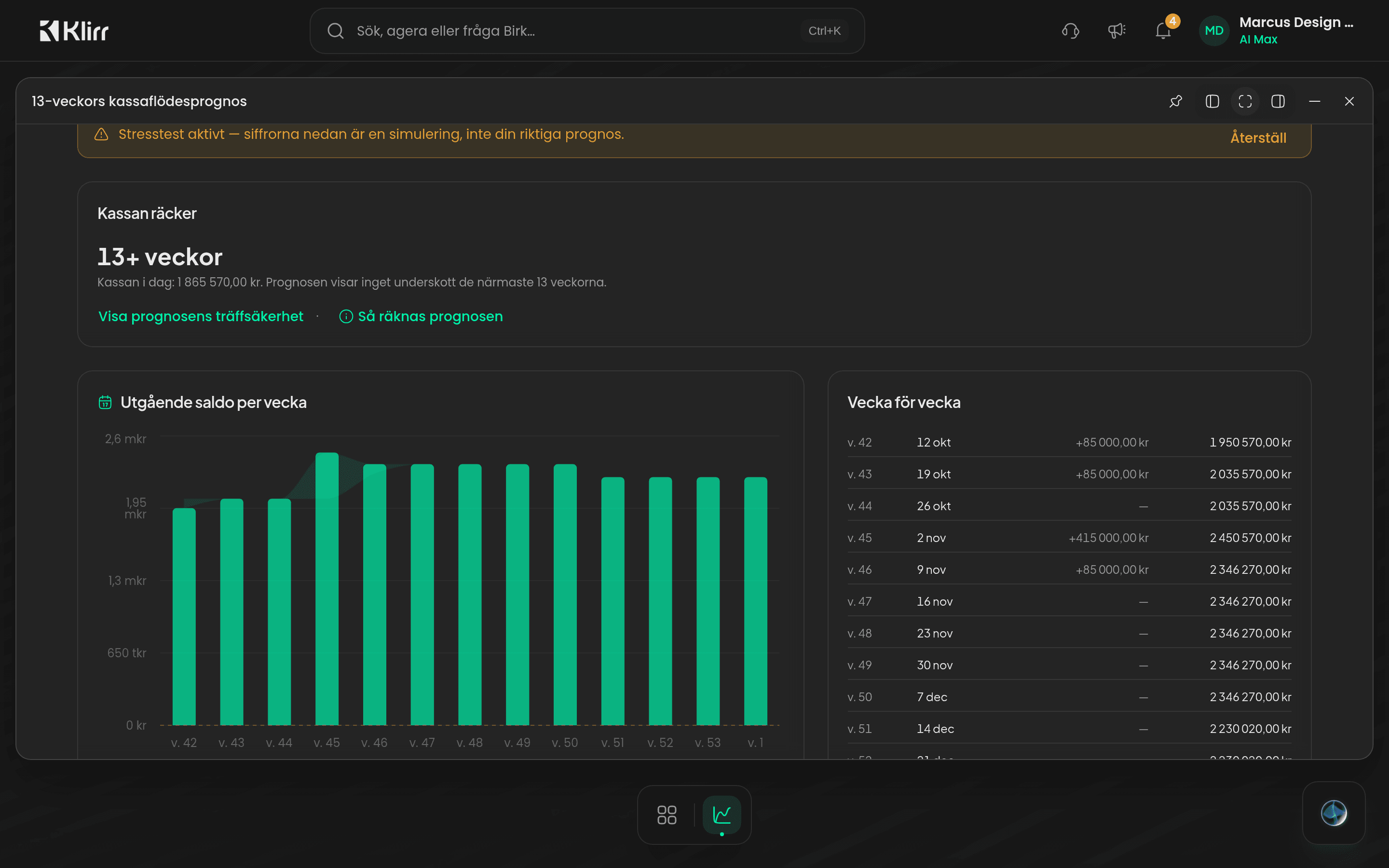This screenshot has height=868, width=1389.
Task: Click the MD profile avatar
Action: [x=1214, y=31]
